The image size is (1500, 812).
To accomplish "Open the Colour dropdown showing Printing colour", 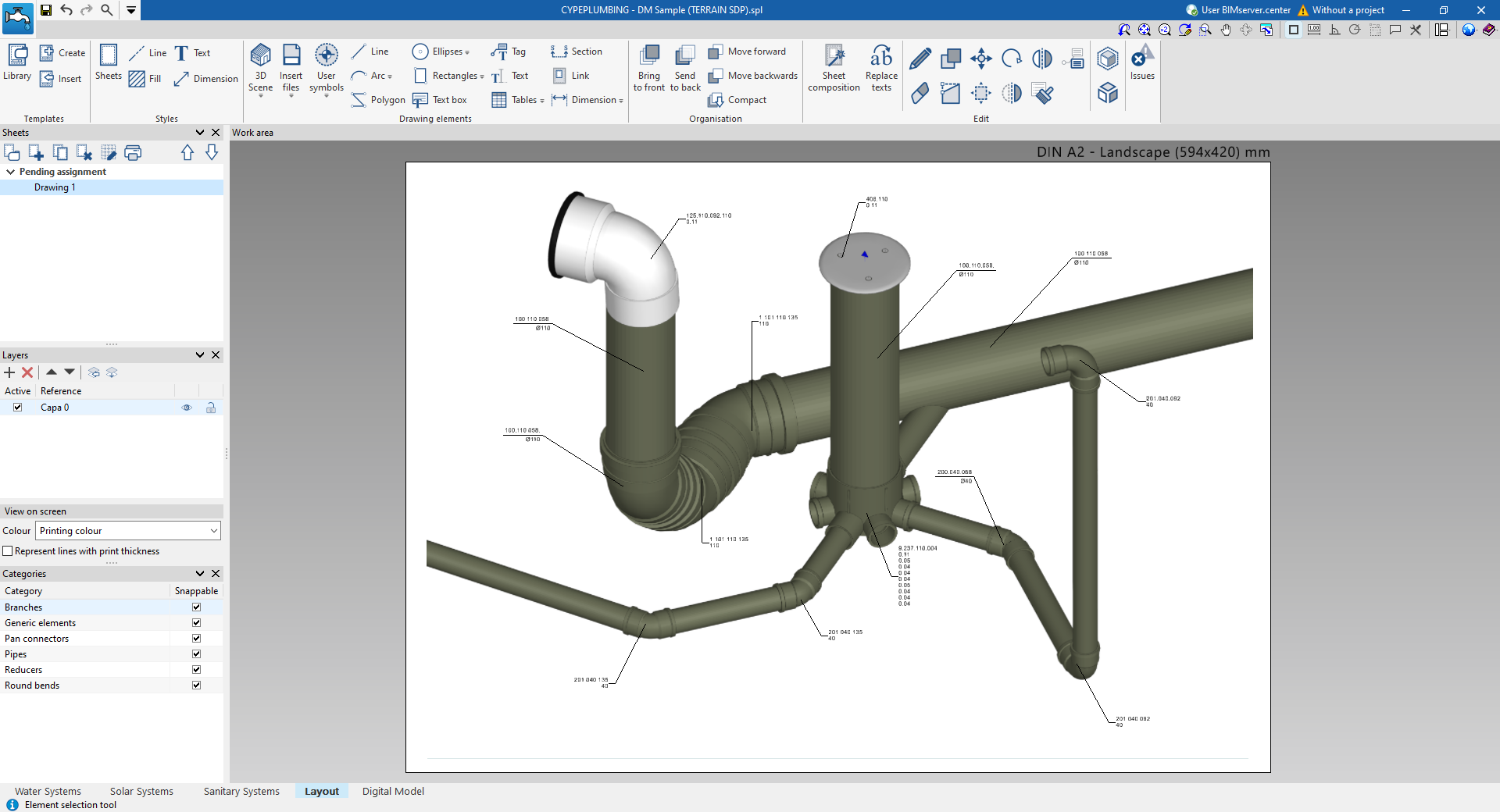I will 128,531.
